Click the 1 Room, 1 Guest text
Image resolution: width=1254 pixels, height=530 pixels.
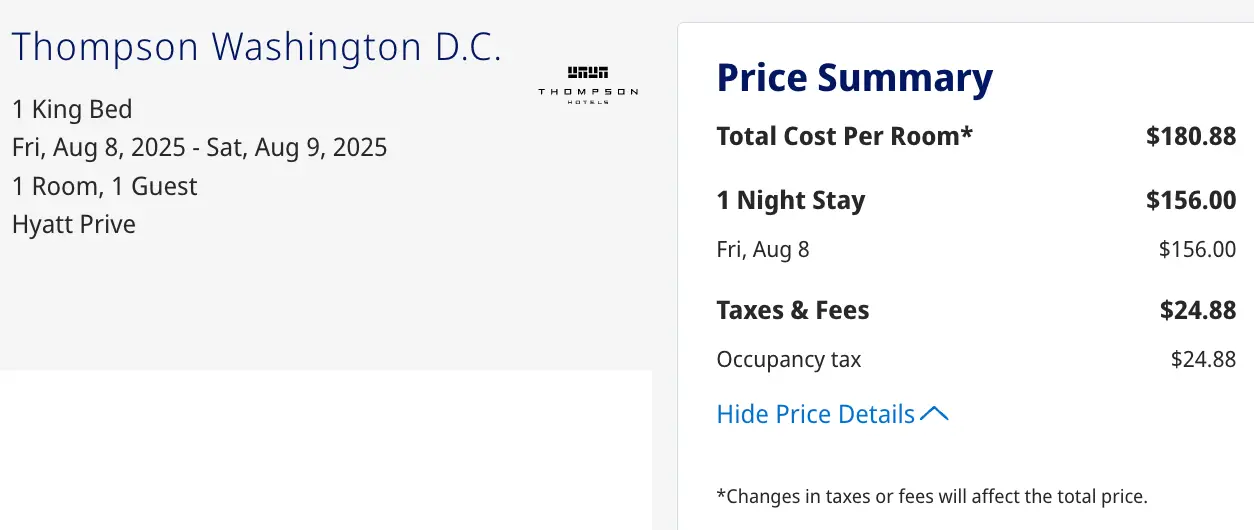[105, 187]
